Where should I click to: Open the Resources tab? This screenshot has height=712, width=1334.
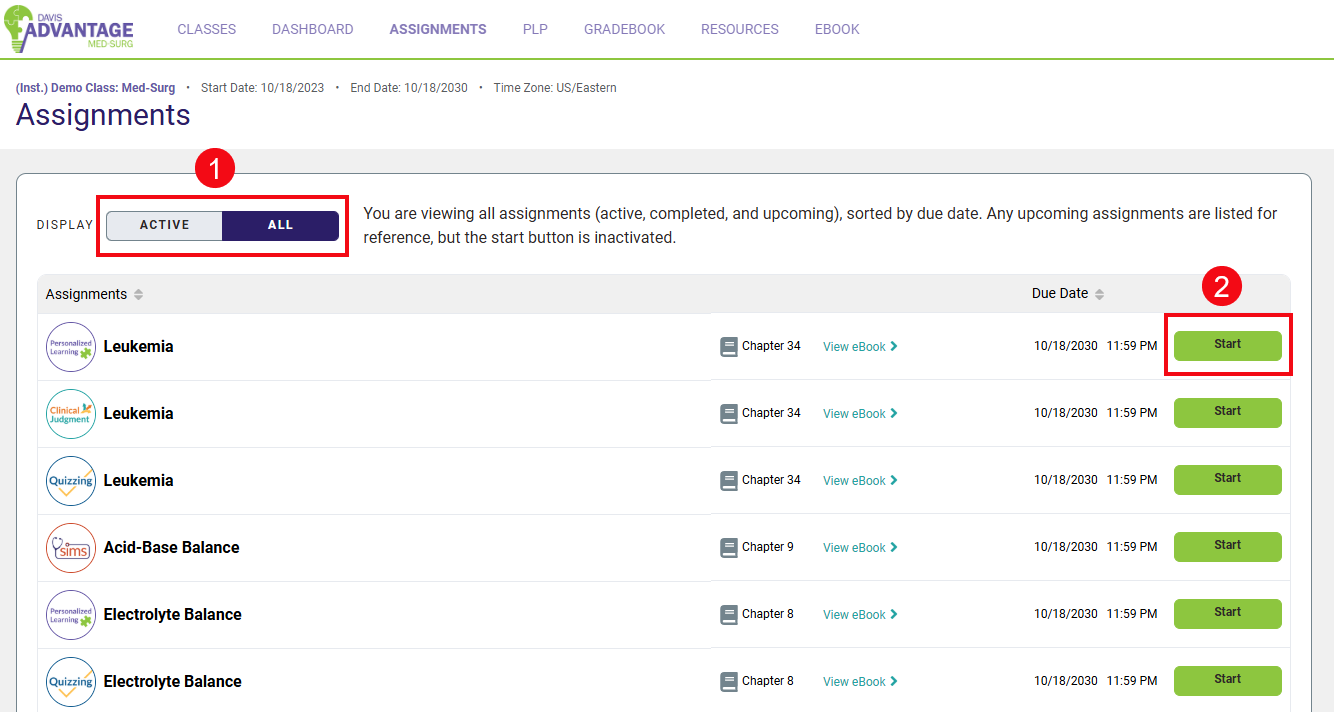click(740, 29)
